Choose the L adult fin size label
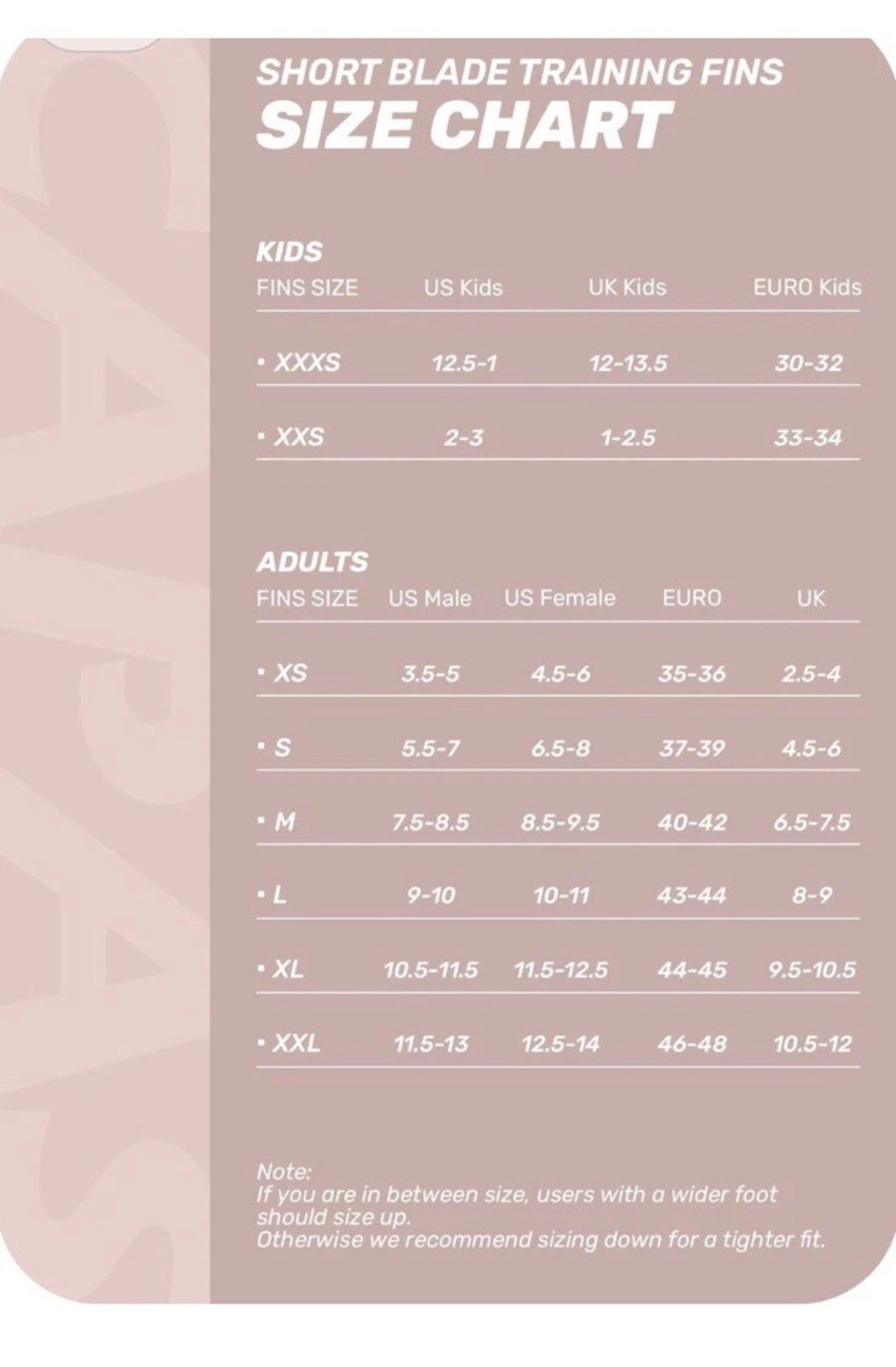This screenshot has height=1367, width=896. click(x=278, y=895)
